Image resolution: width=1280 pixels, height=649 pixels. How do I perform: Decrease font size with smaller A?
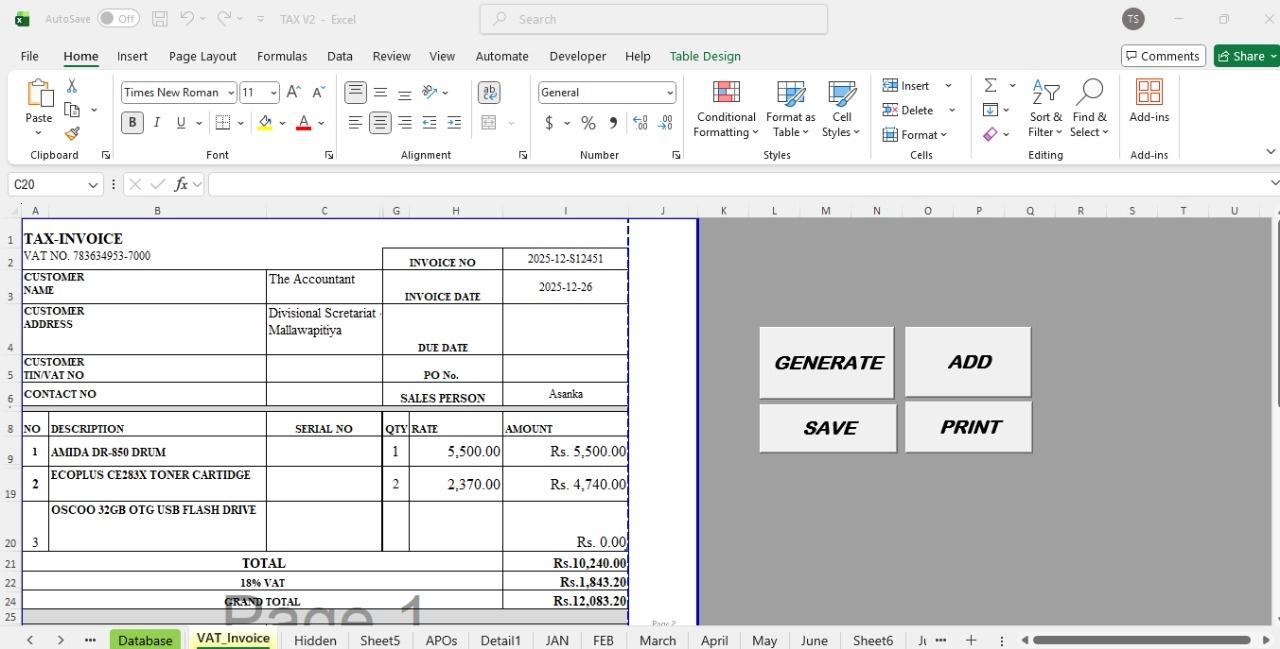point(319,92)
